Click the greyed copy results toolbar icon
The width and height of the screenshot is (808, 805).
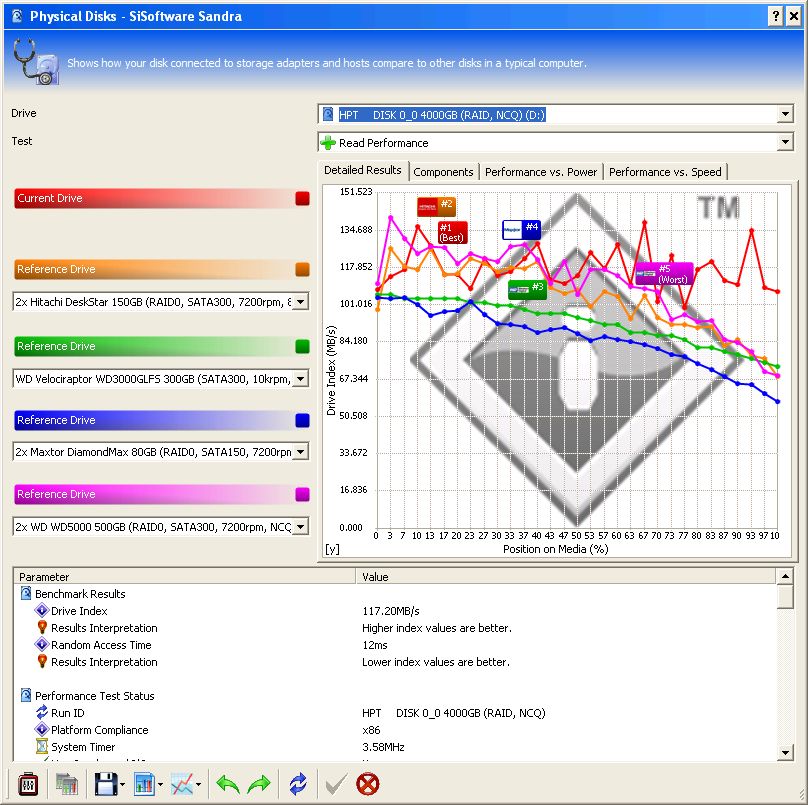point(66,784)
